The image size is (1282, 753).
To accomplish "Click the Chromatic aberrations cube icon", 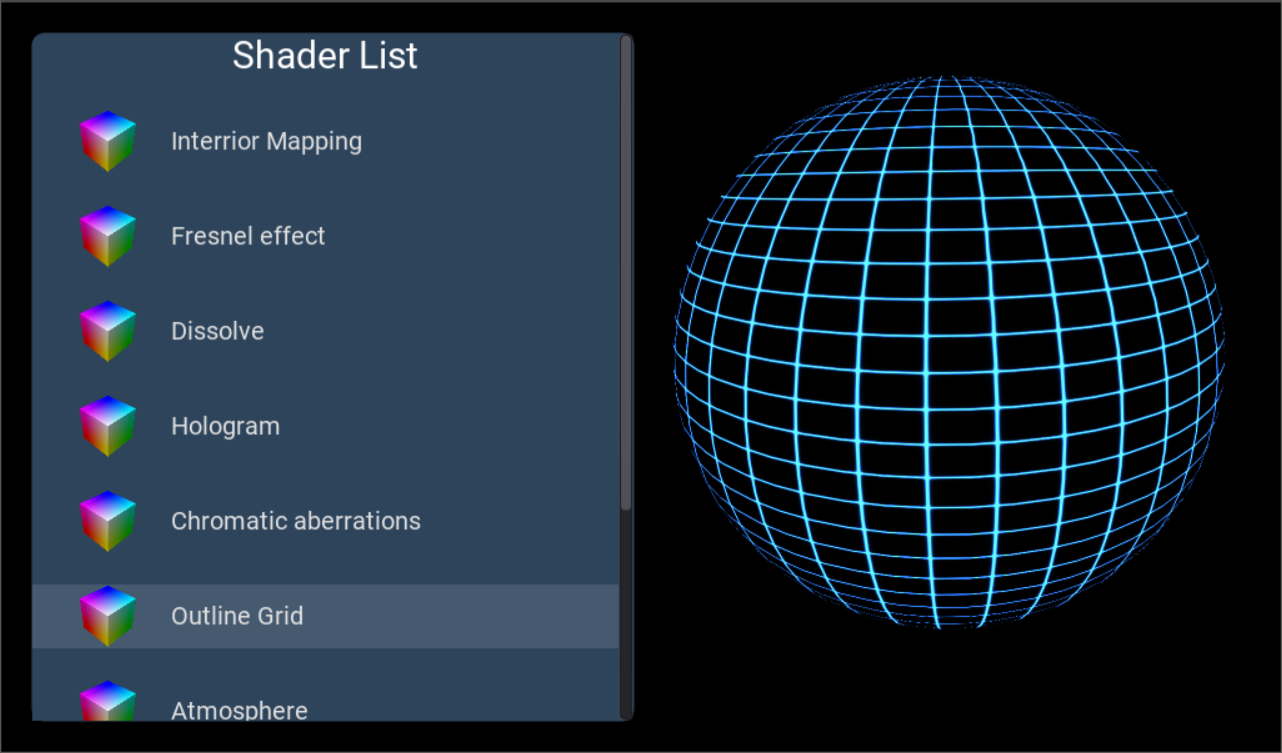I will pyautogui.click(x=108, y=520).
